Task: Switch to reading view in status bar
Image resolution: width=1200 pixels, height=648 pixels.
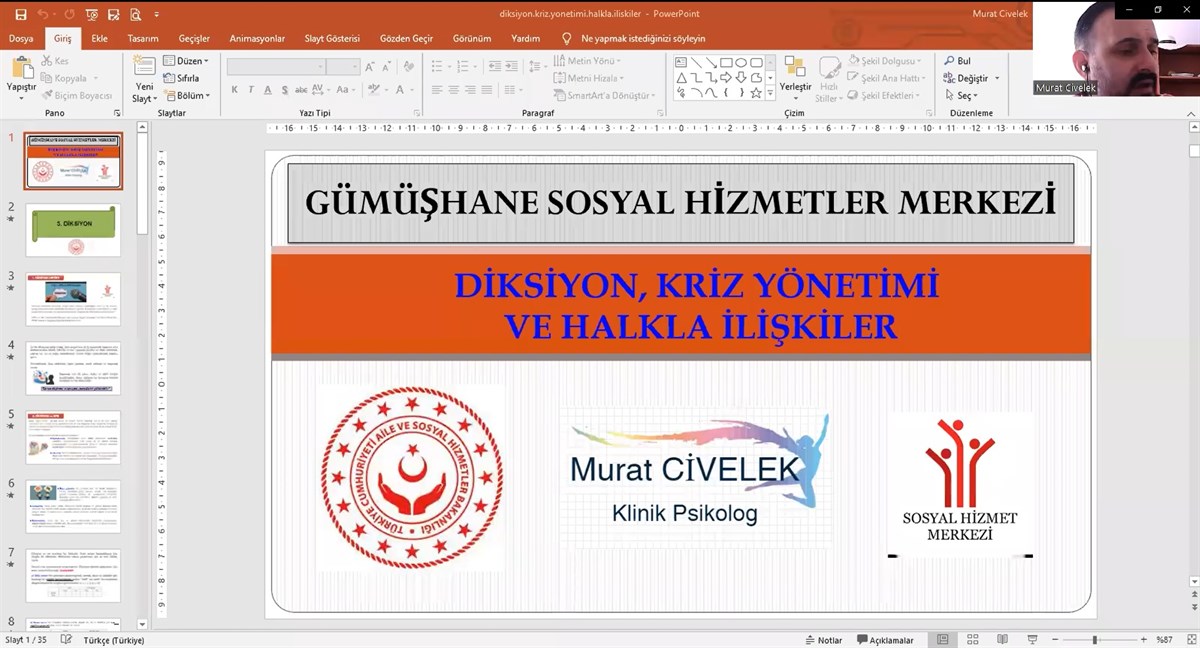Action: click(1002, 640)
